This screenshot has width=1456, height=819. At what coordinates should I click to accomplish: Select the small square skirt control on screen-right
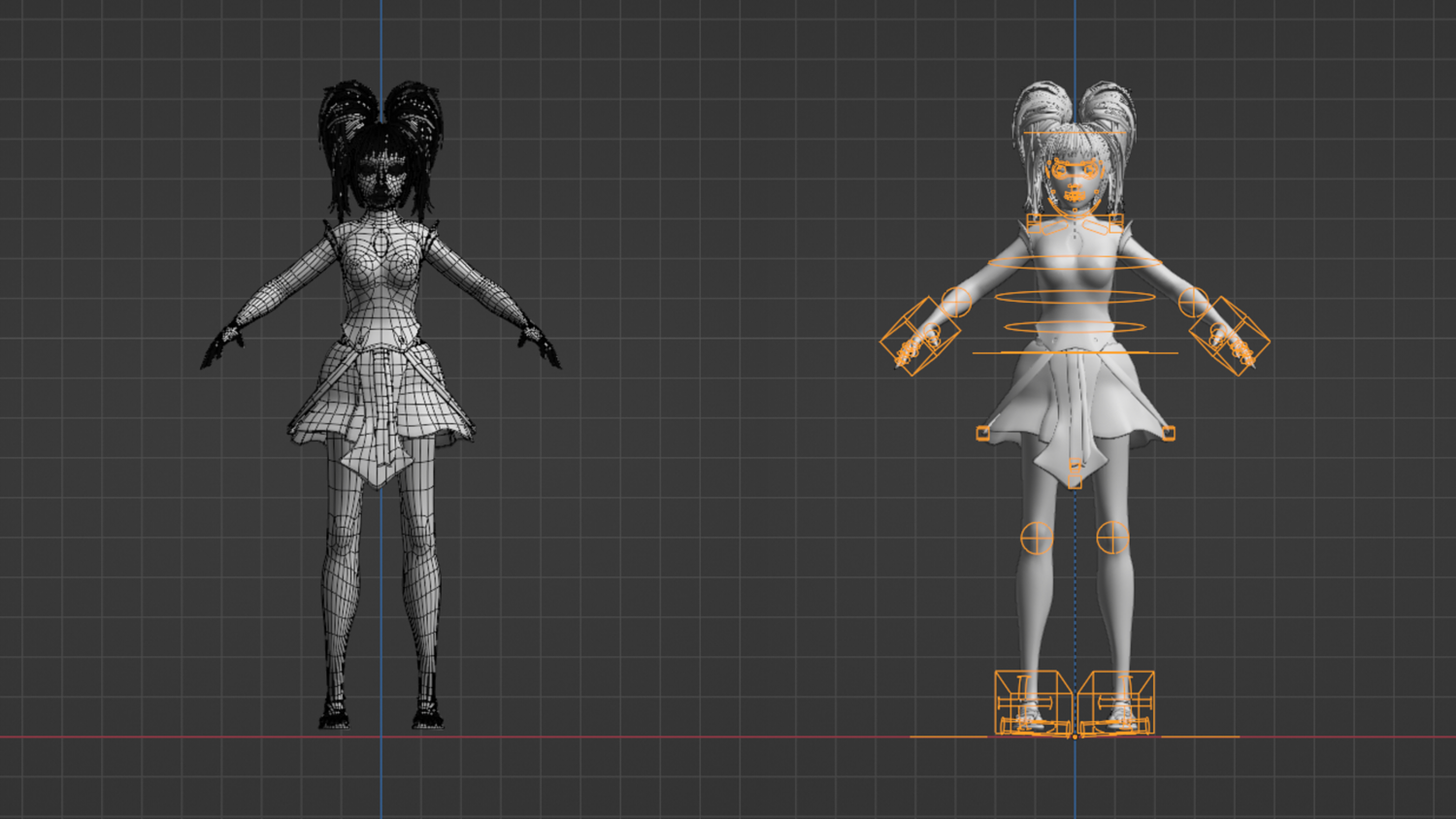(1169, 434)
